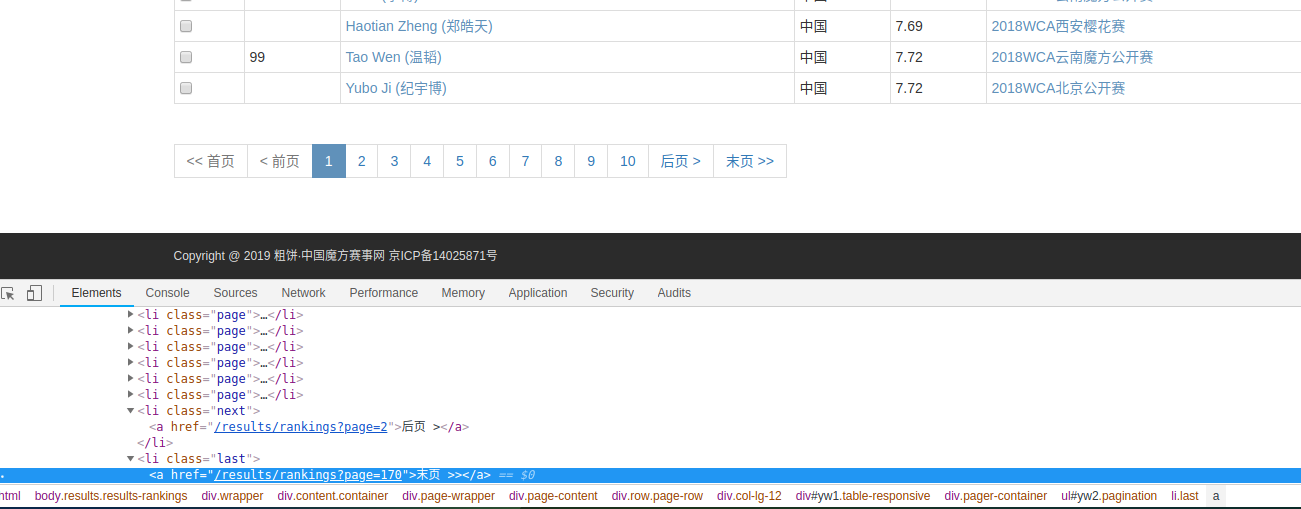1301x509 pixels.
Task: Click the copyright footer text
Action: 335,256
